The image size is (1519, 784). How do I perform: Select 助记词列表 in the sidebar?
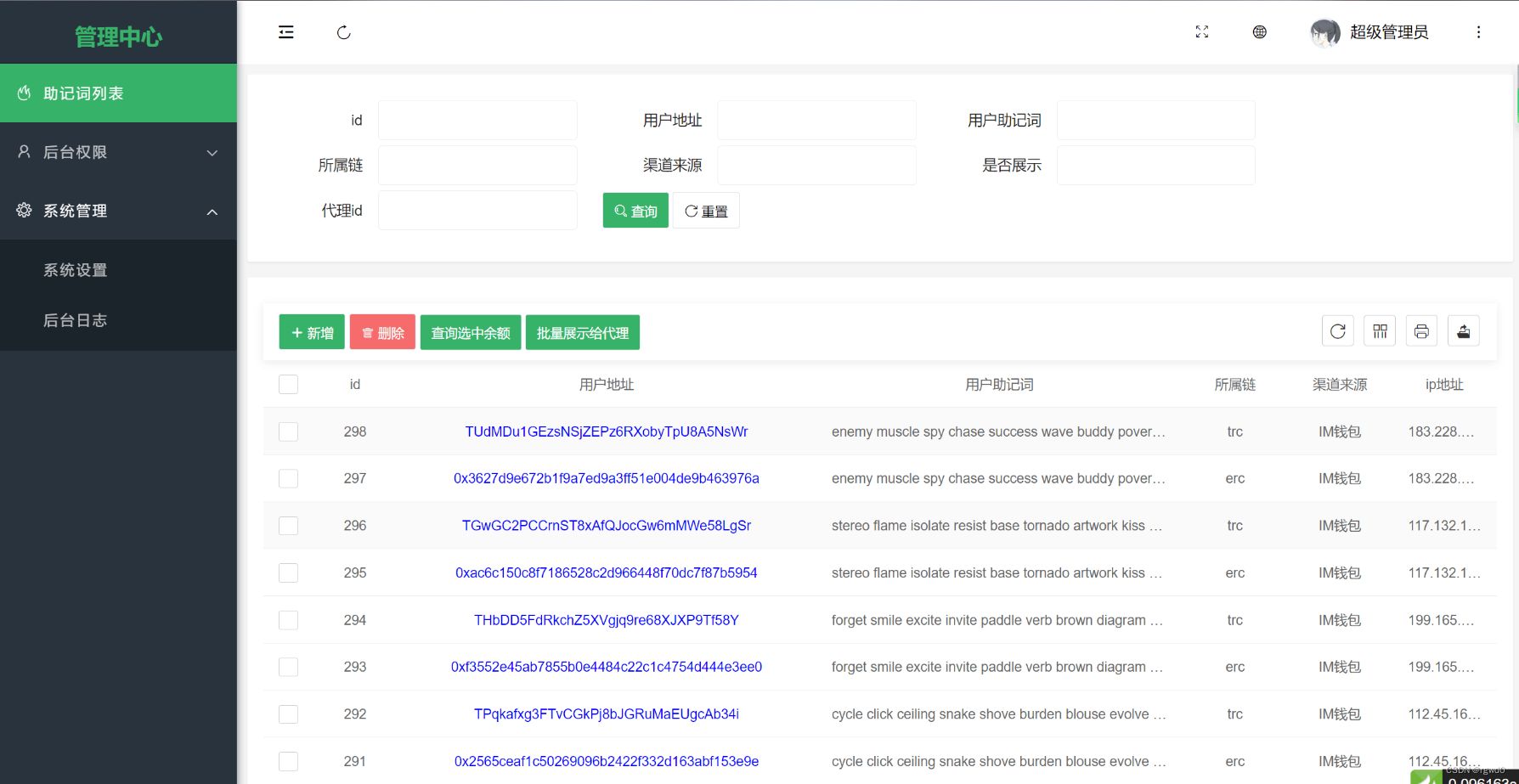click(x=118, y=93)
